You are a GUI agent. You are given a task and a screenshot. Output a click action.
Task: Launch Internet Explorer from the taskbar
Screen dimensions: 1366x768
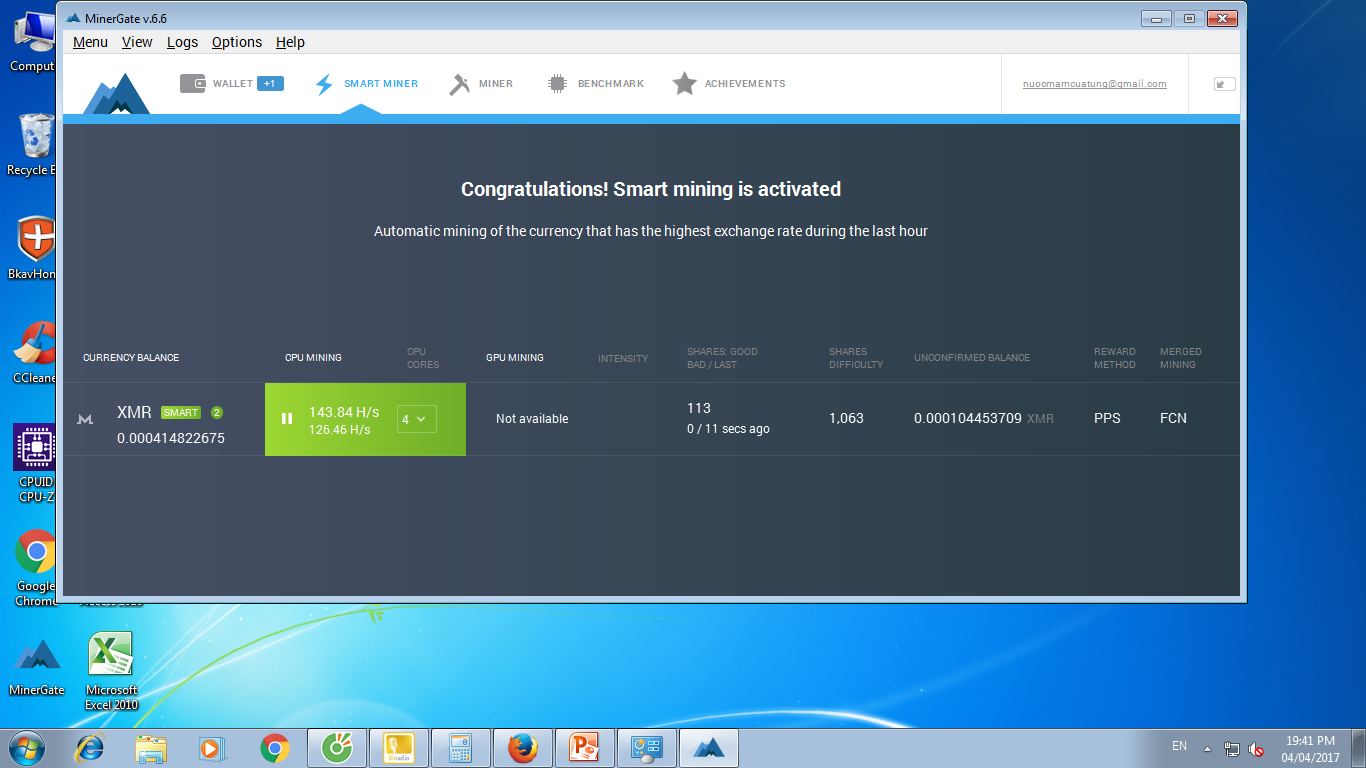click(91, 748)
